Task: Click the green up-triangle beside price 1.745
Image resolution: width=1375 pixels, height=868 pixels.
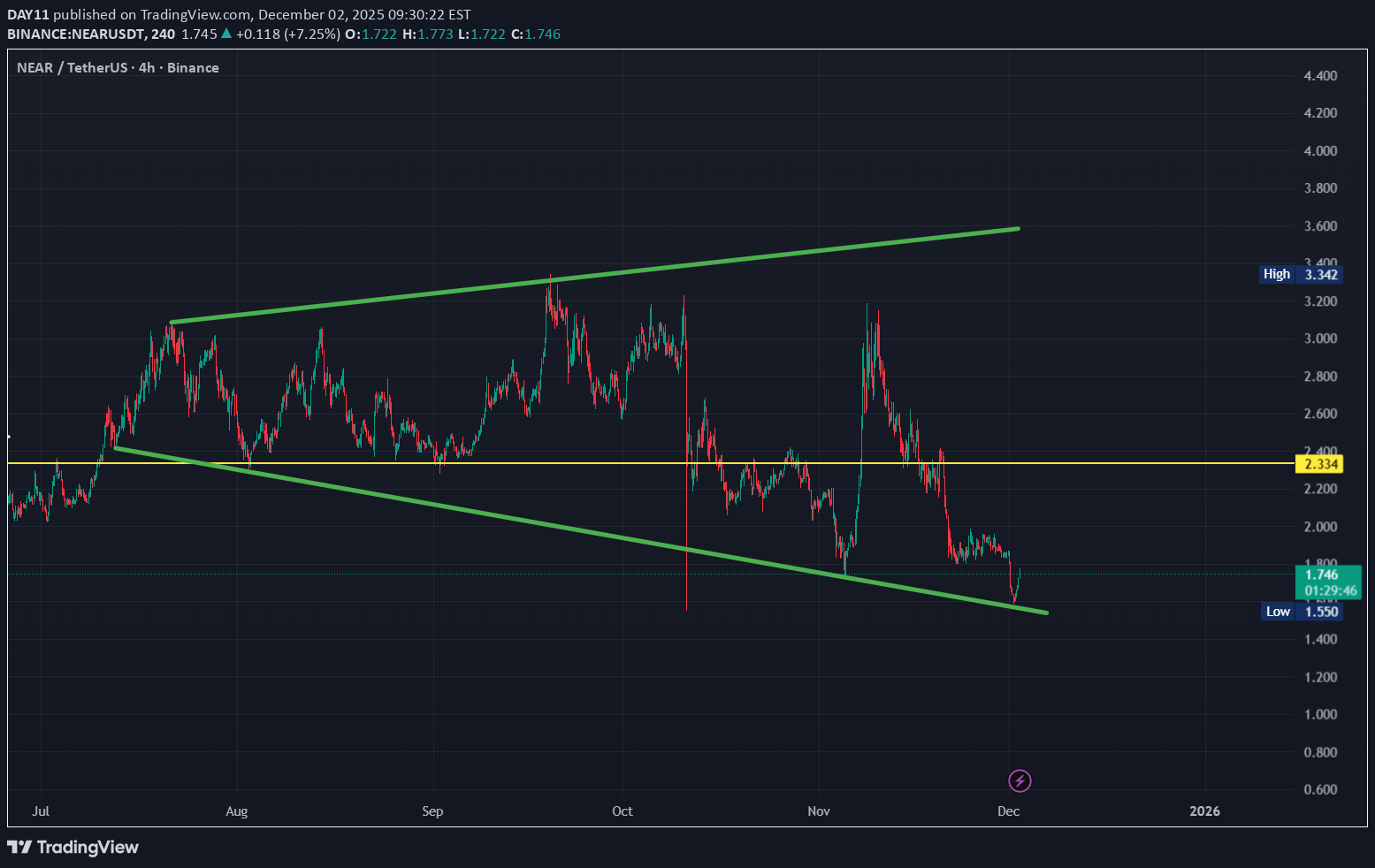Action: tap(227, 34)
